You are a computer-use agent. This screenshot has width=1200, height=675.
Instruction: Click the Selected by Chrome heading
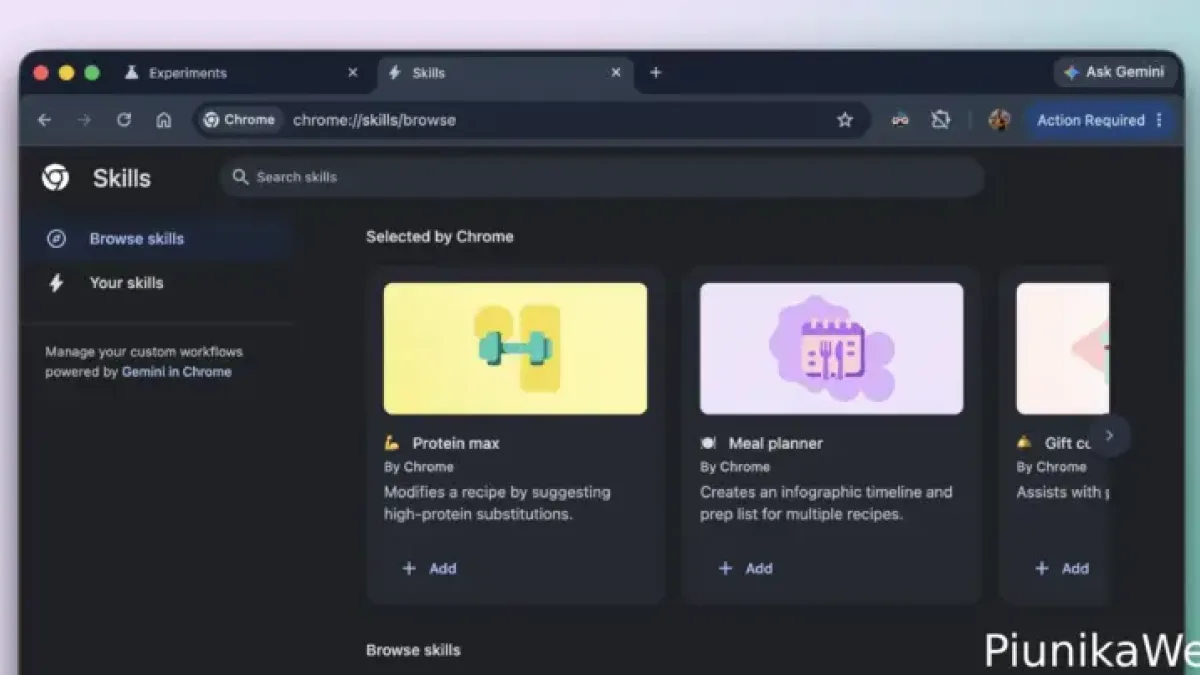(x=440, y=237)
